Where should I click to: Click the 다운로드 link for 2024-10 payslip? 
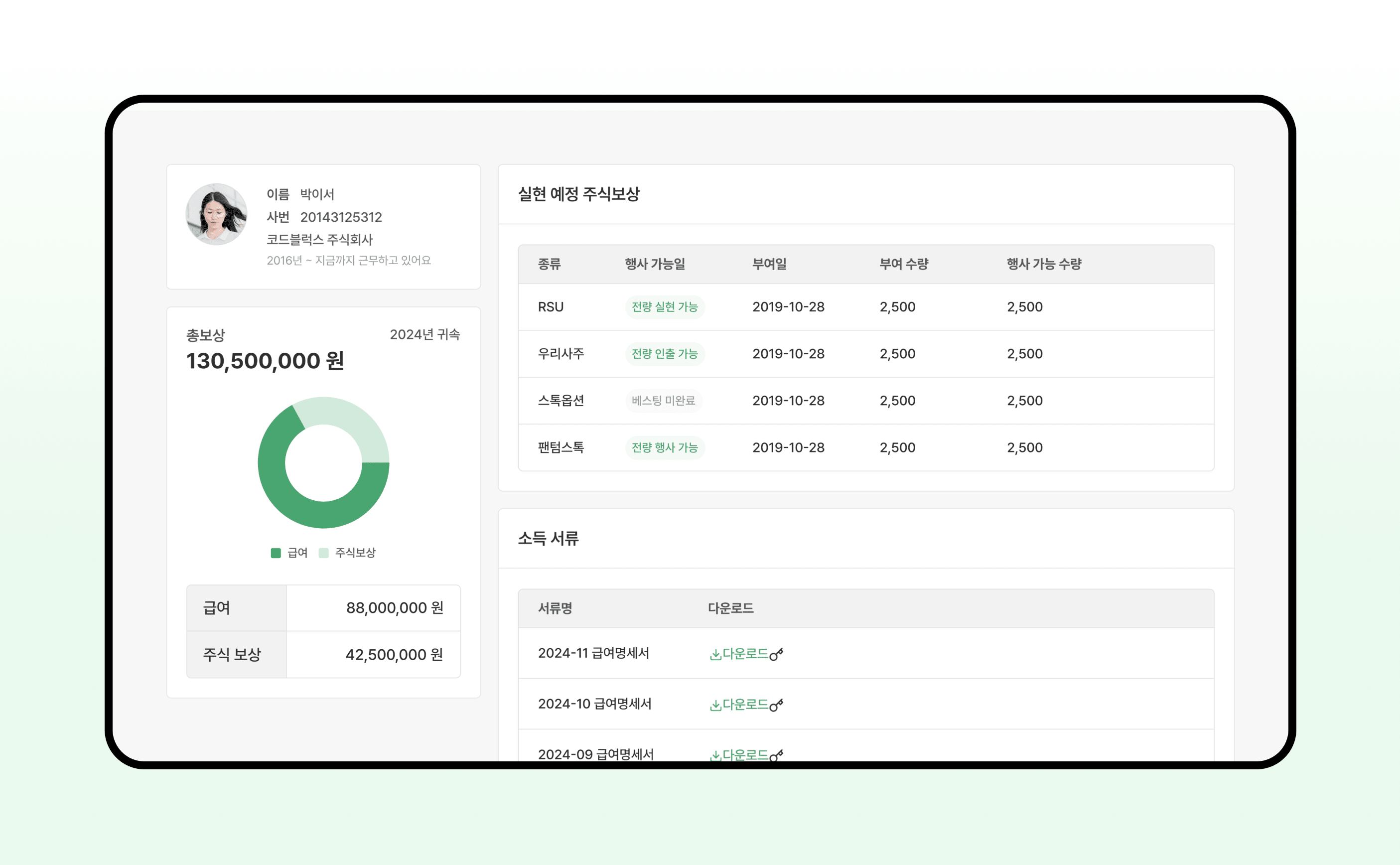pos(745,704)
